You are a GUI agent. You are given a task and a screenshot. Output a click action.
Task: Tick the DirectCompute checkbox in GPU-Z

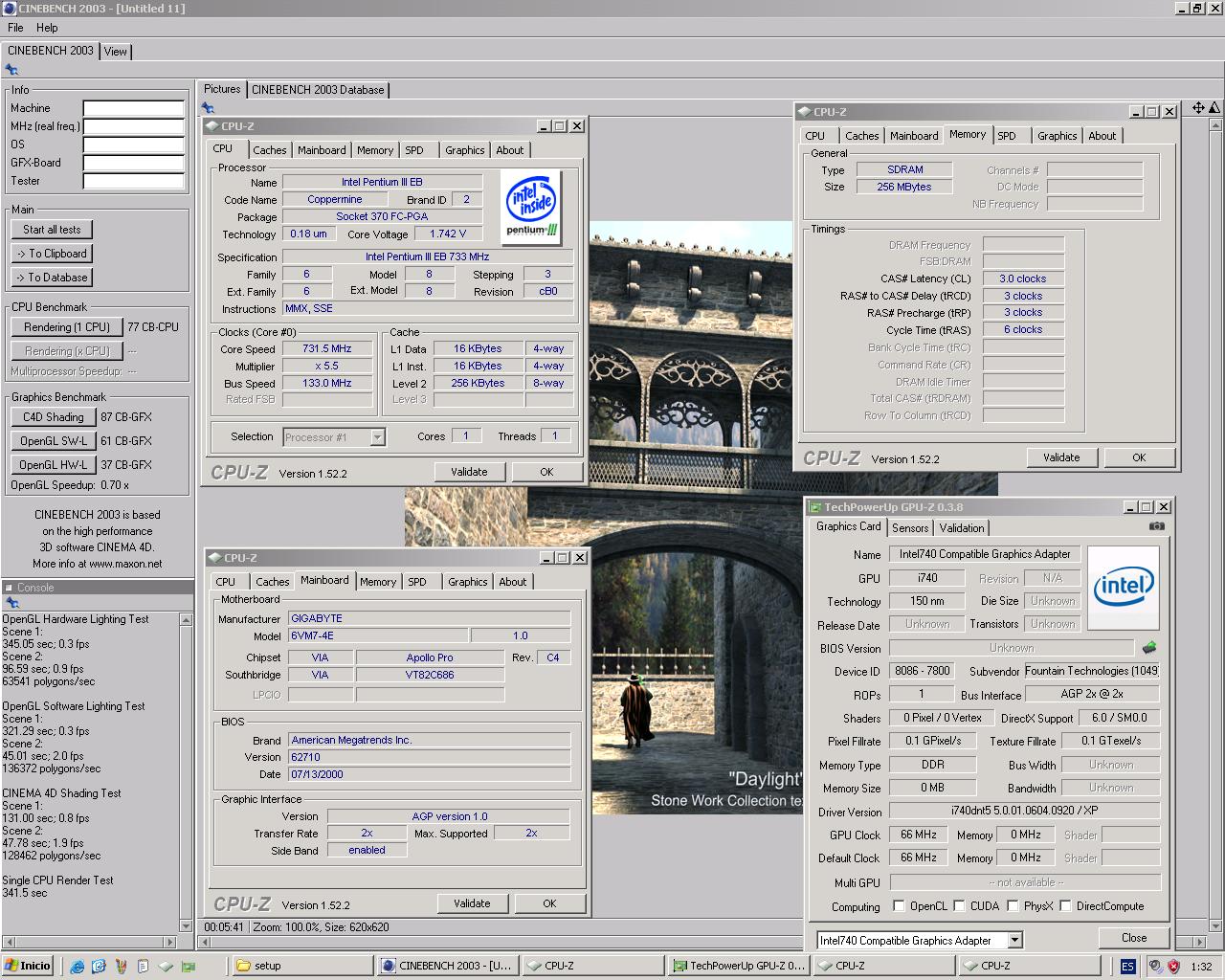1065,905
